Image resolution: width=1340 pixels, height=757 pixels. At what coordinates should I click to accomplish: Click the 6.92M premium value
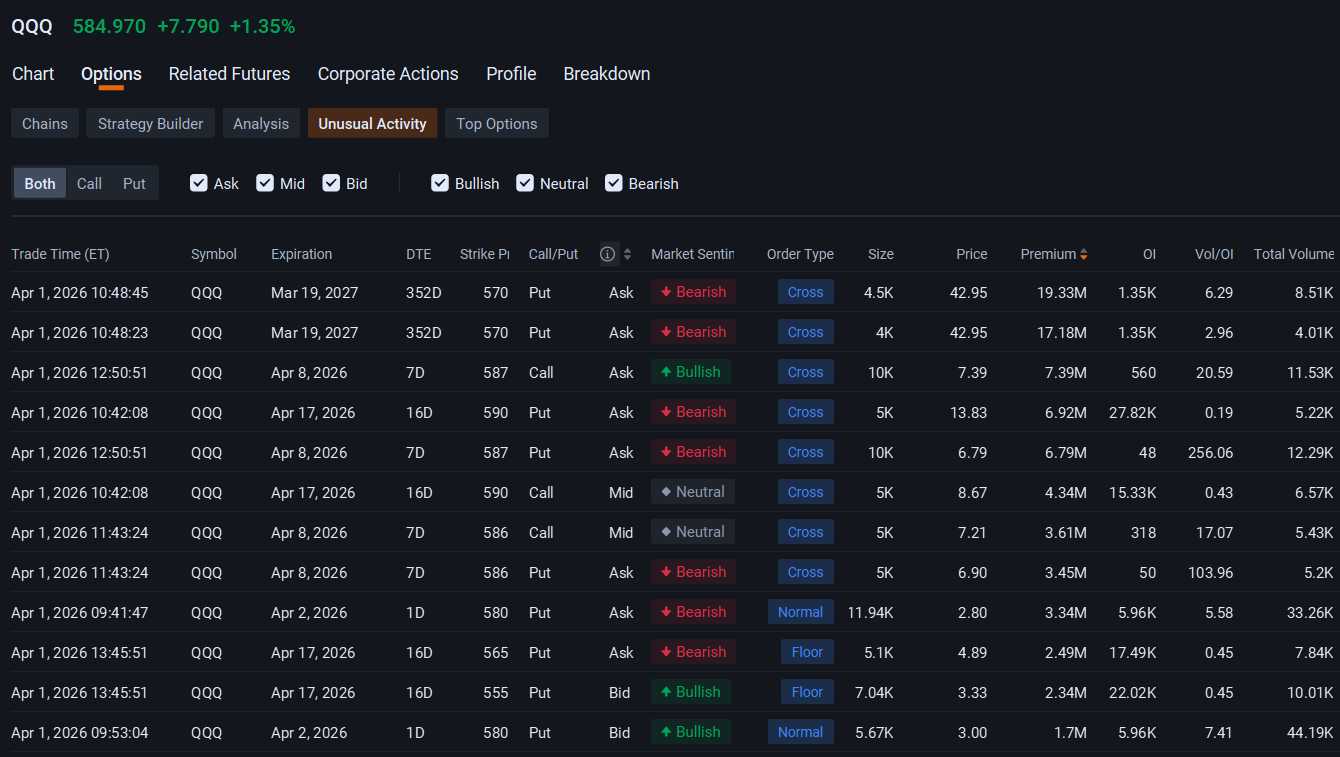1066,412
